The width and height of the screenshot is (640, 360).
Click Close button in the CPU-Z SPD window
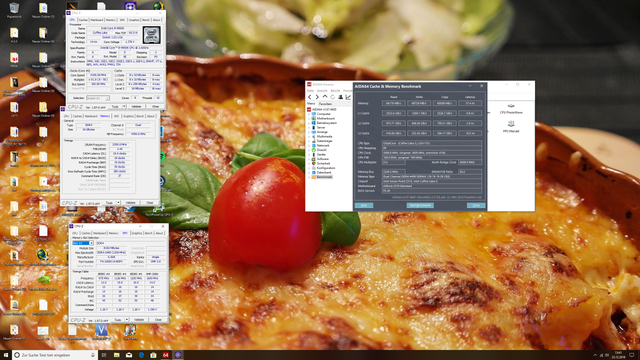click(158, 320)
